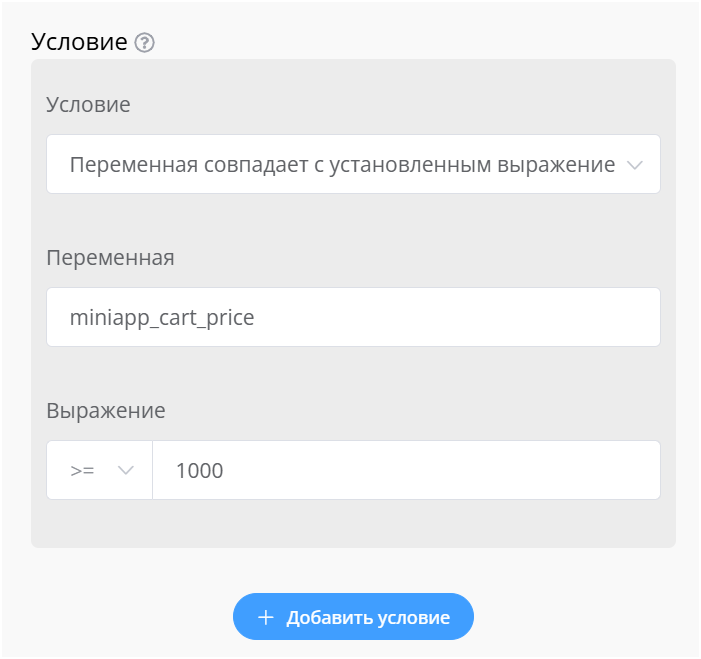Click the Условие field label inside the gray panel
This screenshot has height=659, width=701.
tap(88, 104)
